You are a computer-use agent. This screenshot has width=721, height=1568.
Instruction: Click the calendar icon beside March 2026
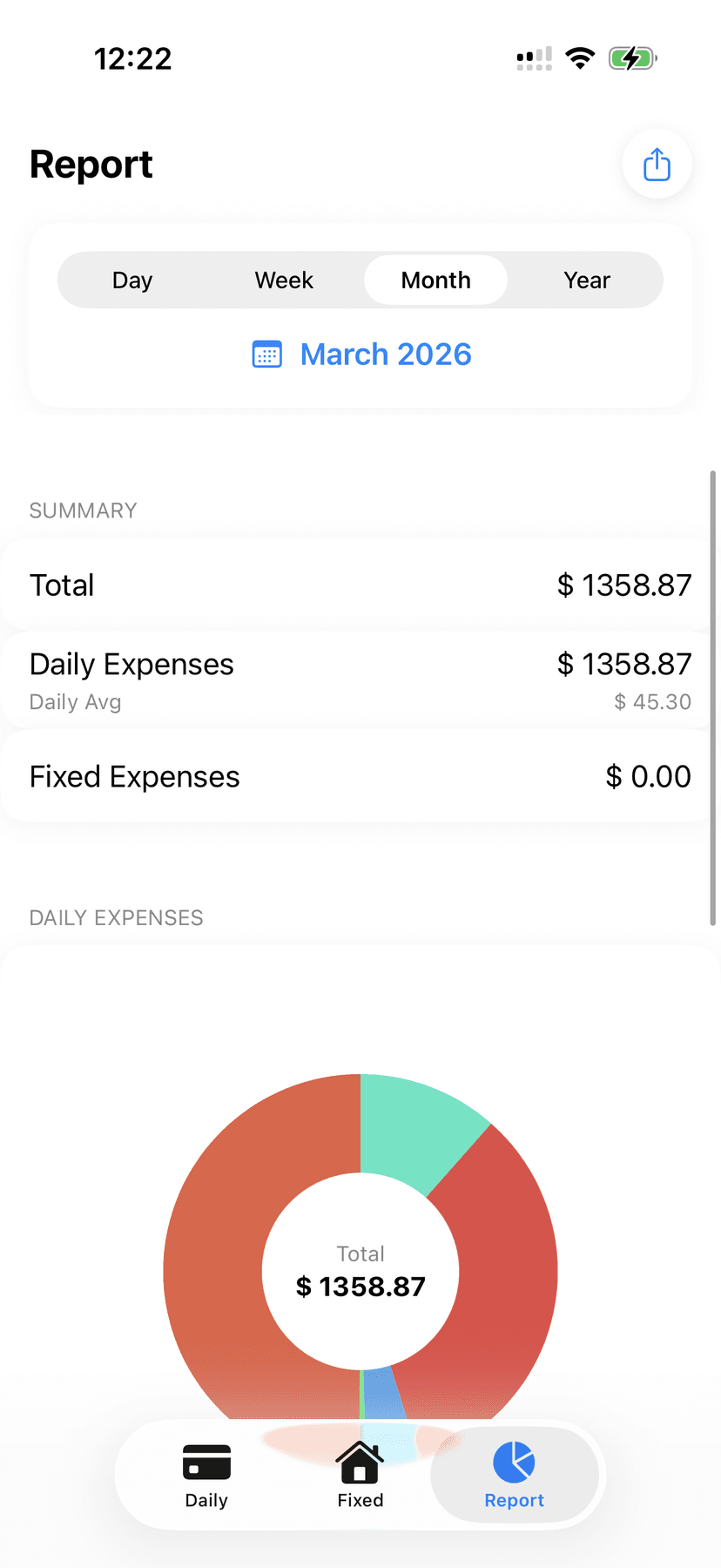(267, 355)
